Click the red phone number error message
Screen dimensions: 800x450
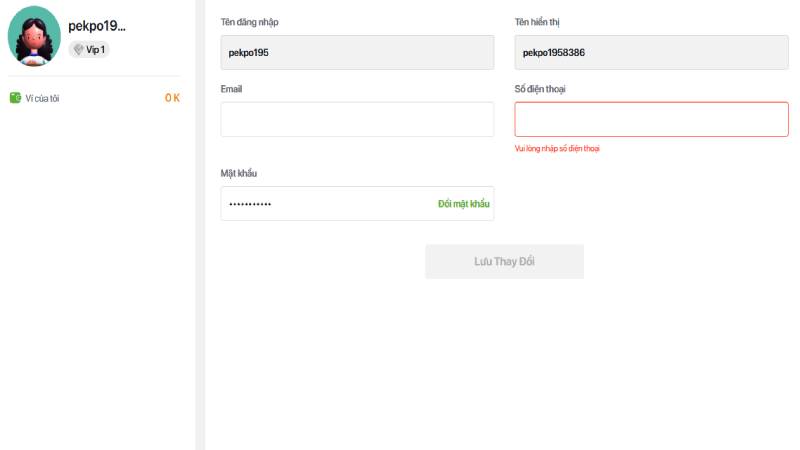pos(557,148)
